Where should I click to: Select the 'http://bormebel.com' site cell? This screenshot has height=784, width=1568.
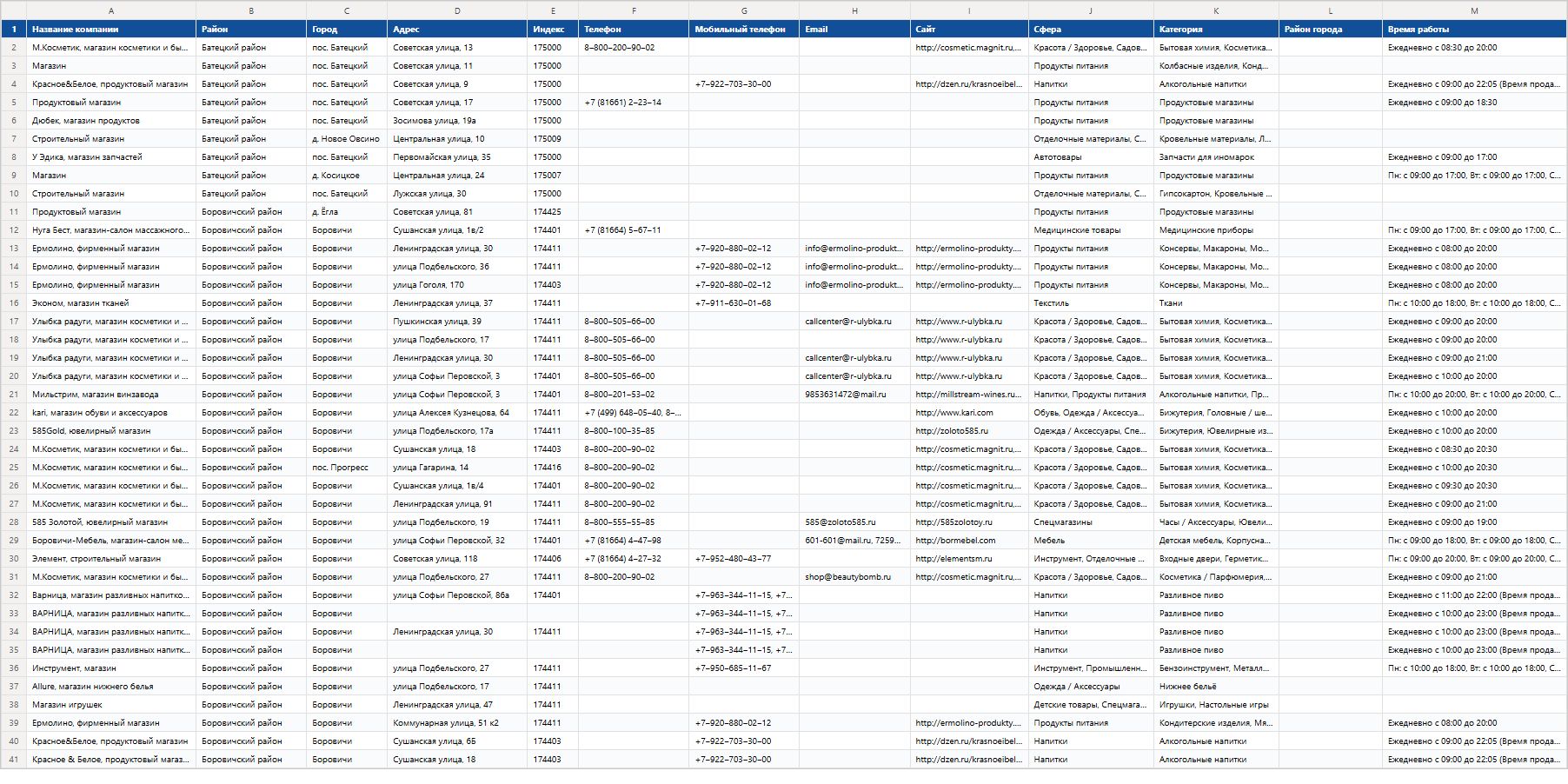[x=969, y=541]
